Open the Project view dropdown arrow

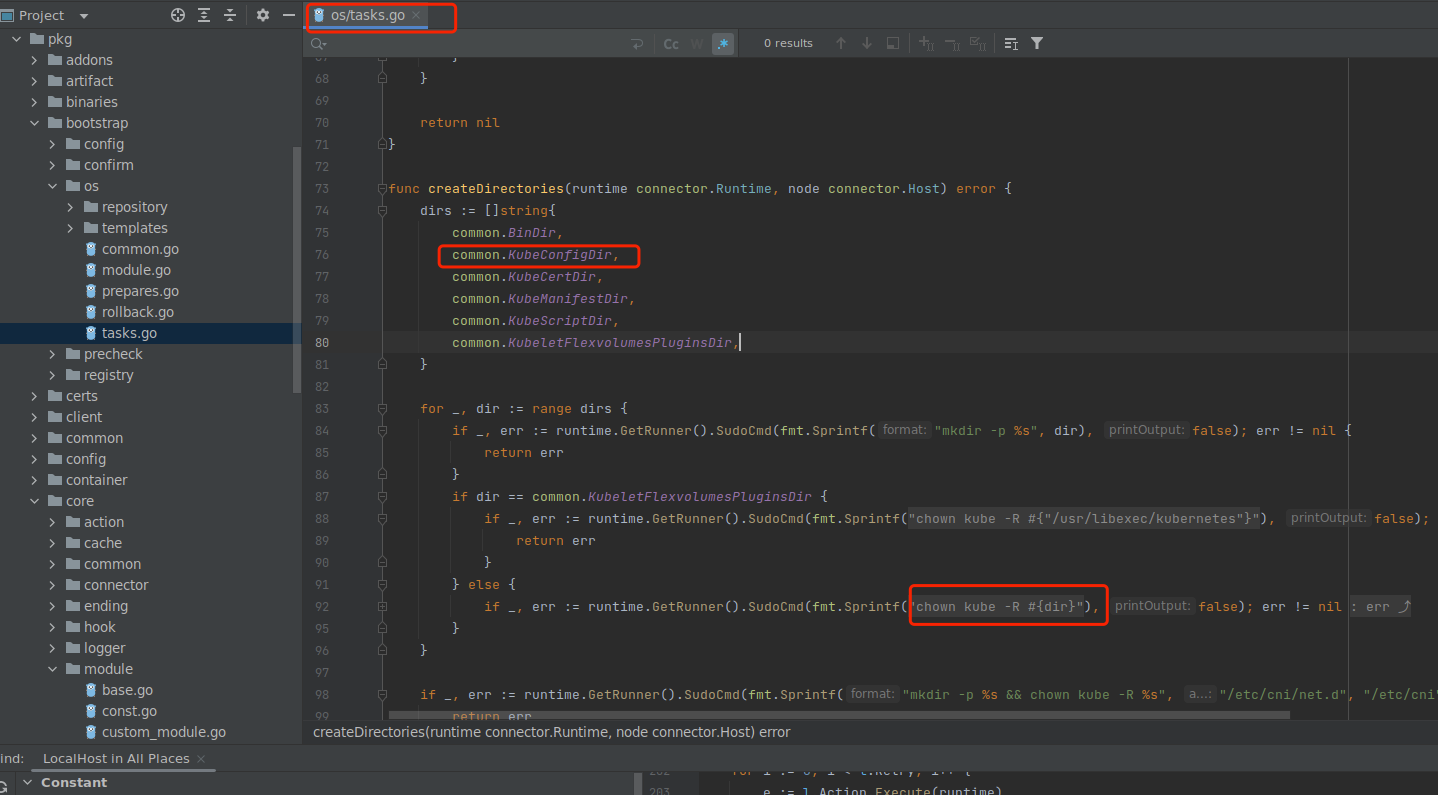tap(83, 15)
